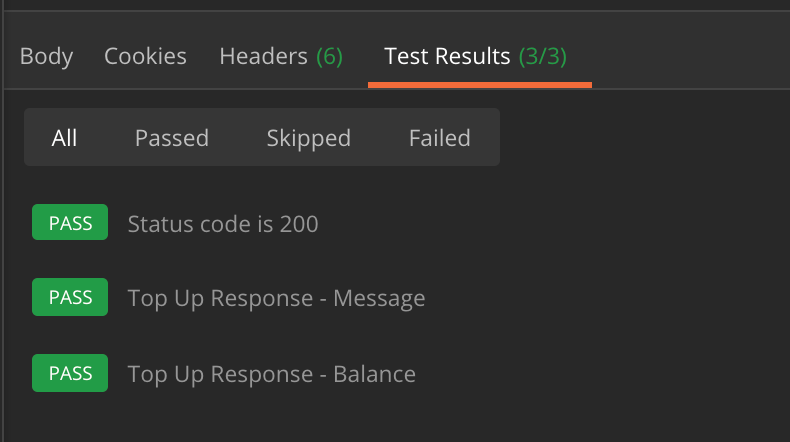Filter results to Failed tests
The image size is (790, 442).
coord(439,137)
